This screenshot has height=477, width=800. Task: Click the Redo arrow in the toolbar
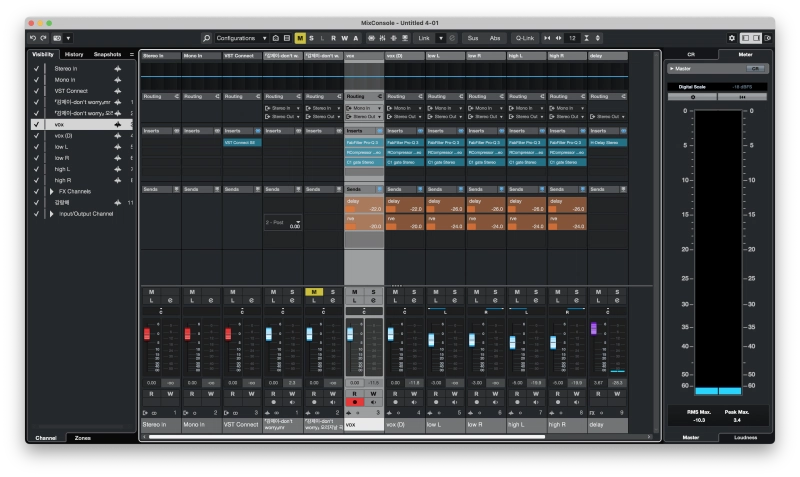pyautogui.click(x=43, y=38)
